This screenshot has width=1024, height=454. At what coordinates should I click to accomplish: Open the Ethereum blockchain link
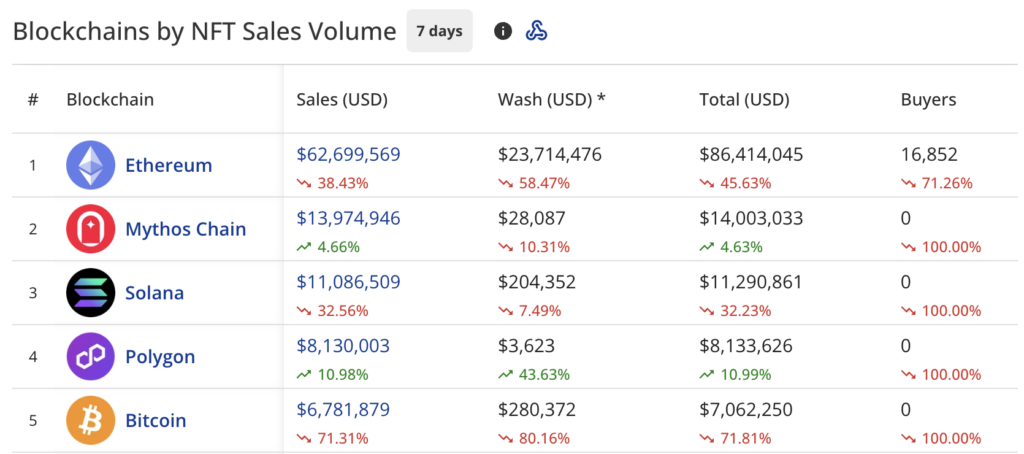(168, 165)
